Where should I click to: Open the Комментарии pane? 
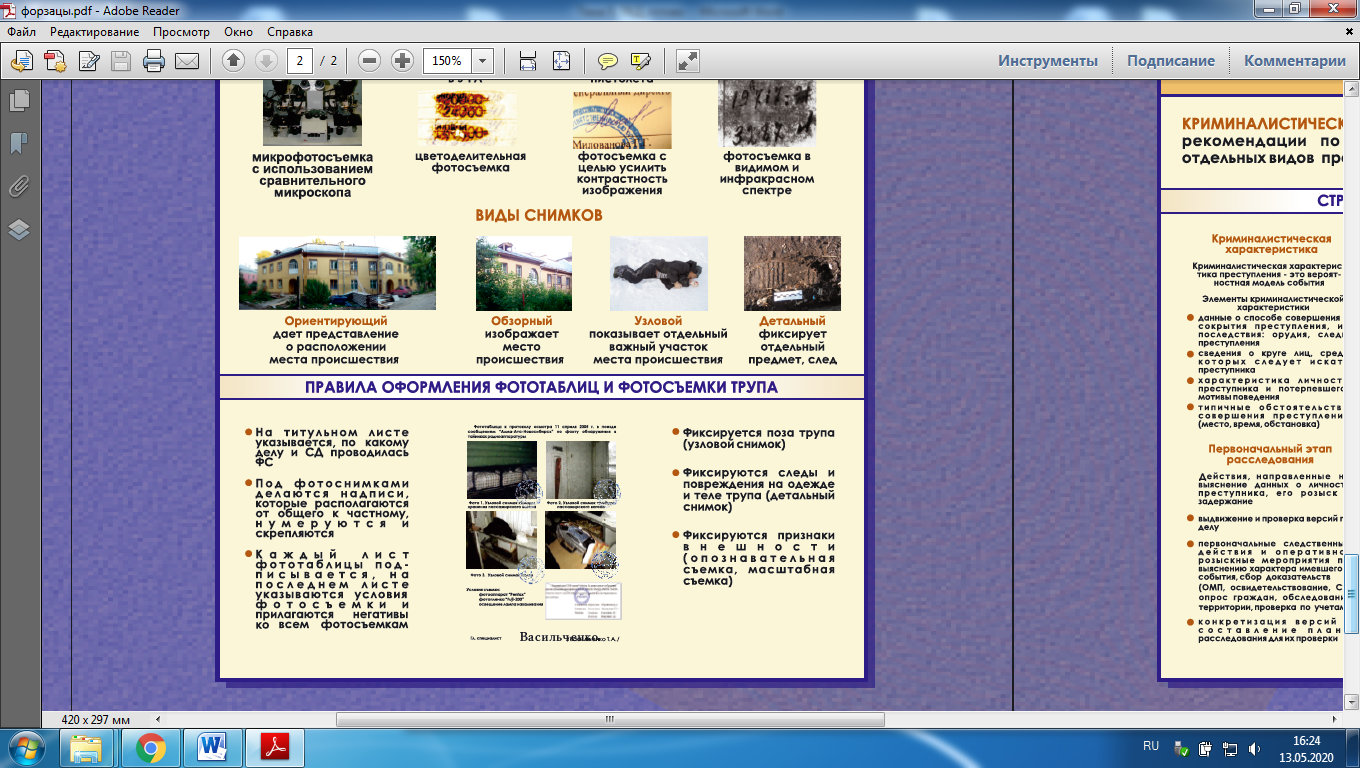1295,61
